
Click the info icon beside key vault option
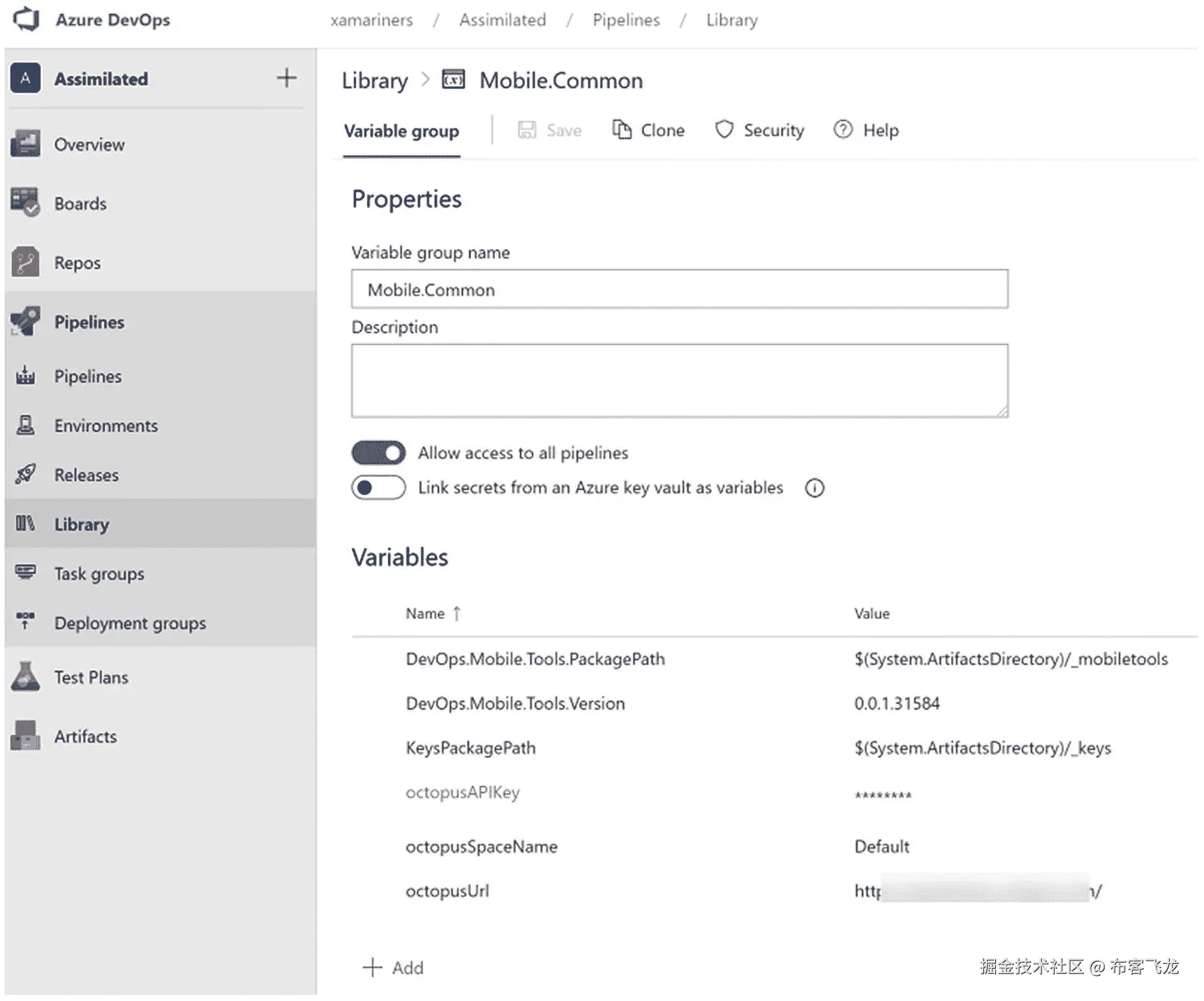(815, 488)
